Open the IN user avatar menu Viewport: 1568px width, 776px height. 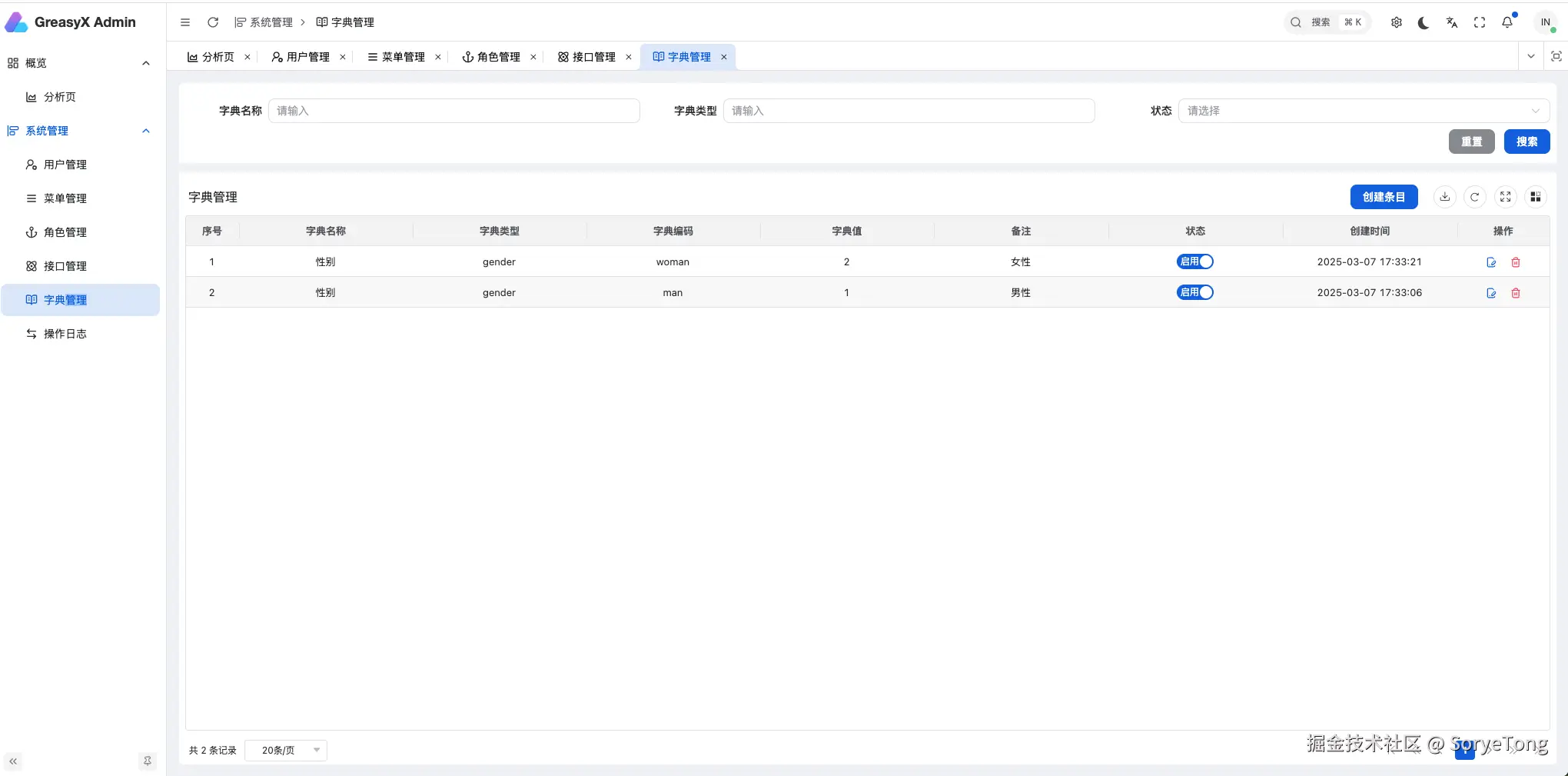tap(1546, 22)
